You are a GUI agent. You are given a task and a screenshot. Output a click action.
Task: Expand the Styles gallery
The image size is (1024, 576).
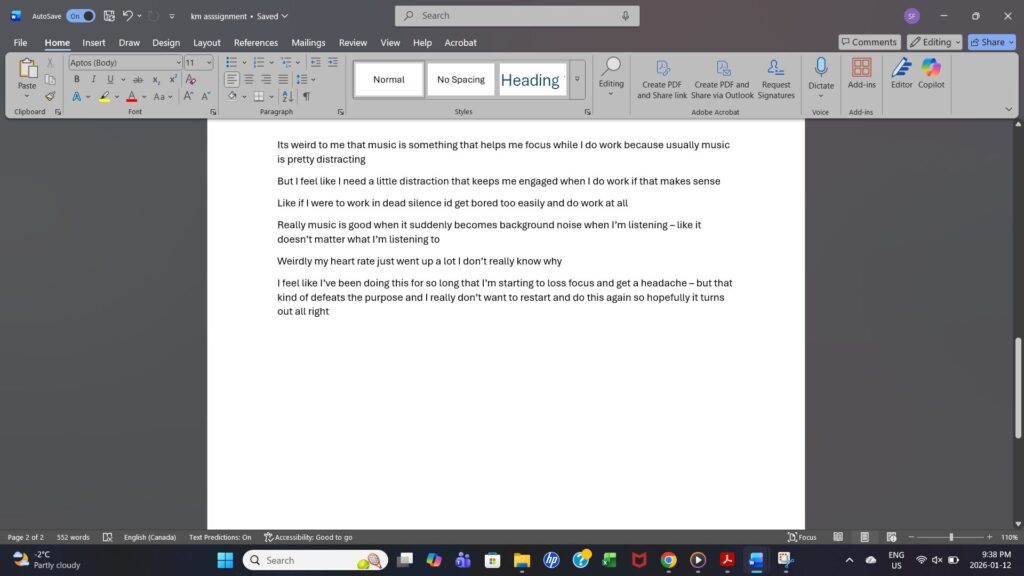tap(577, 80)
